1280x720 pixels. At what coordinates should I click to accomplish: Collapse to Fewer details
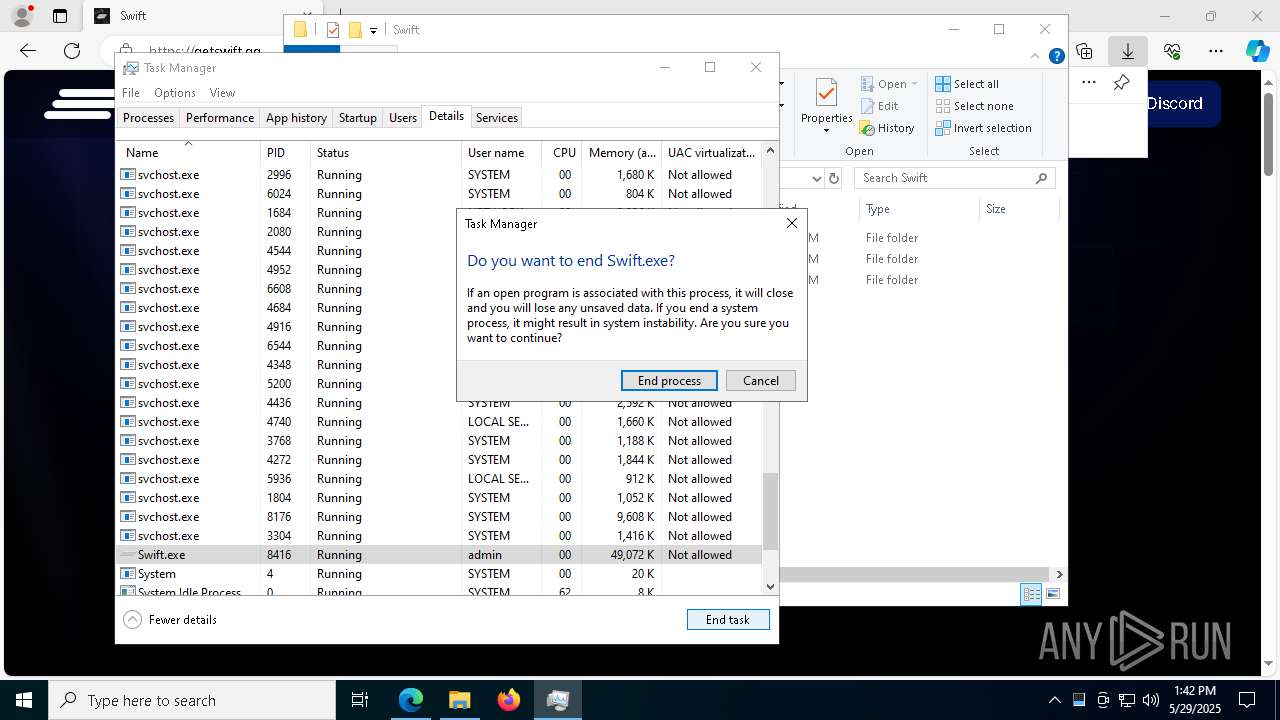click(170, 619)
